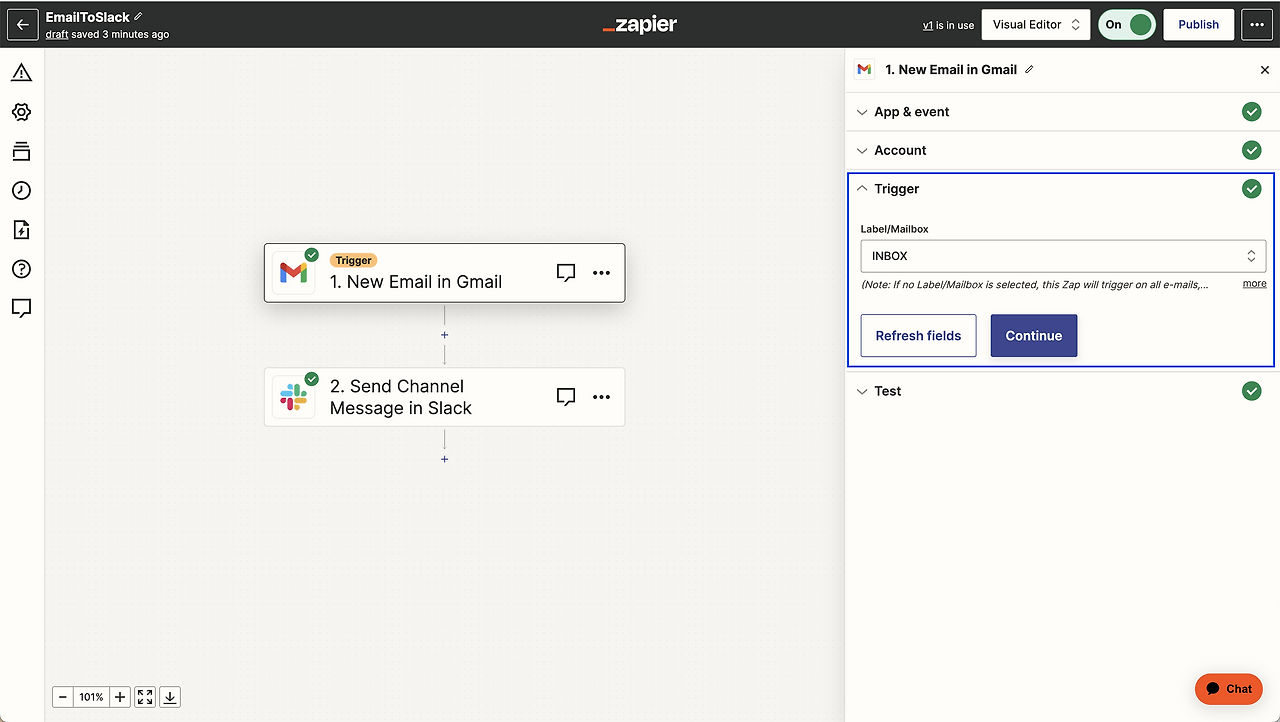Screen dimensions: 1280x722
Task: Open the top-right three-dots menu
Action: tap(1257, 25)
